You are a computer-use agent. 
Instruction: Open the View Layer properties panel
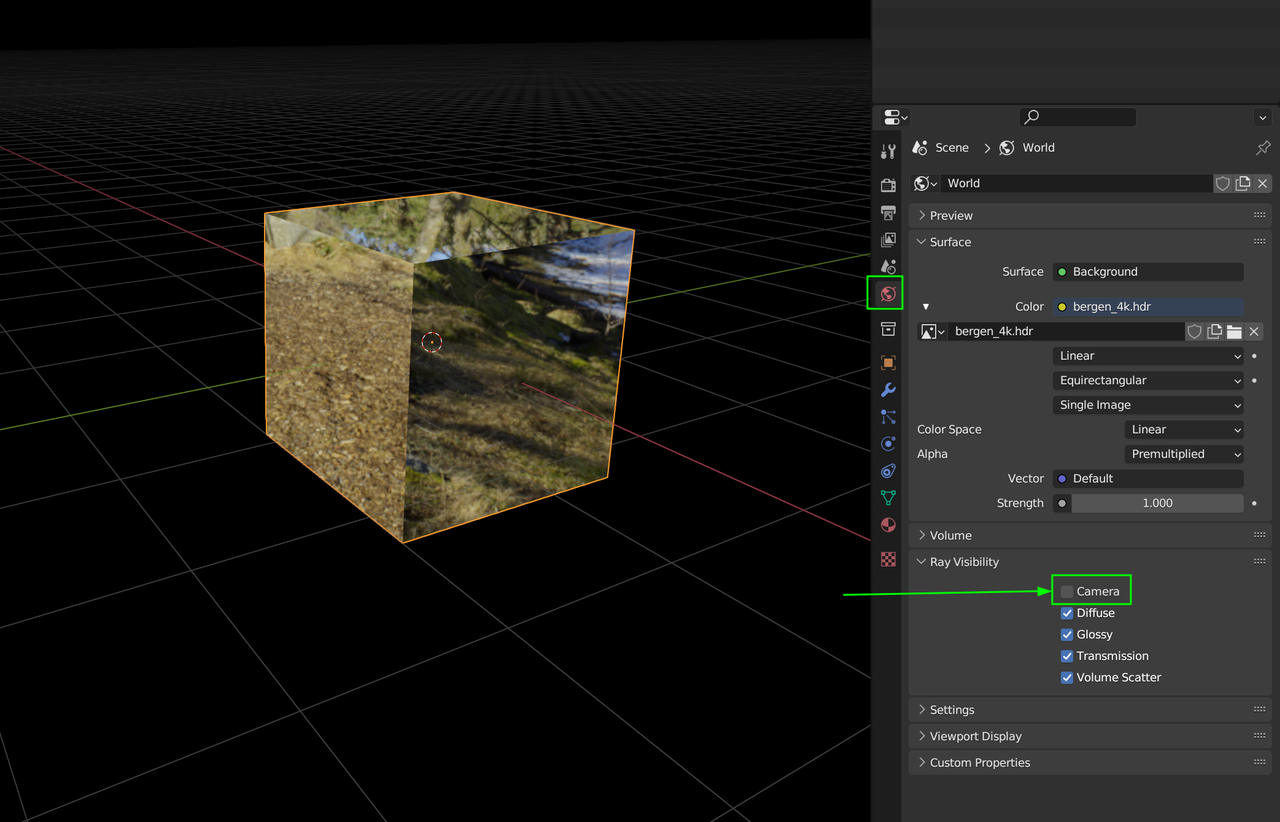tap(888, 240)
